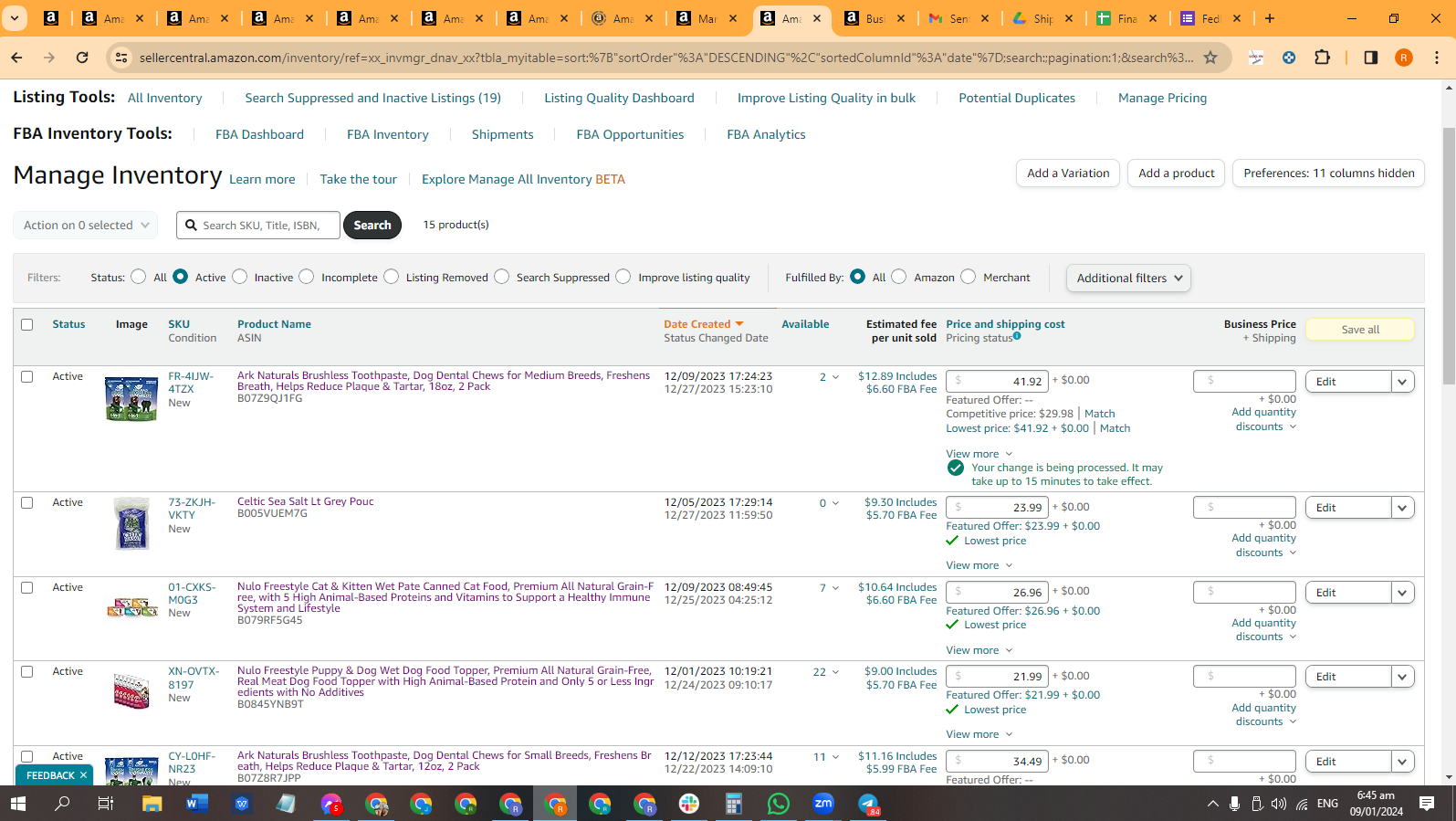The width and height of the screenshot is (1456, 821).
Task: Open Edit dropdown arrow for FR-4IJW-4TZX
Action: (1403, 382)
